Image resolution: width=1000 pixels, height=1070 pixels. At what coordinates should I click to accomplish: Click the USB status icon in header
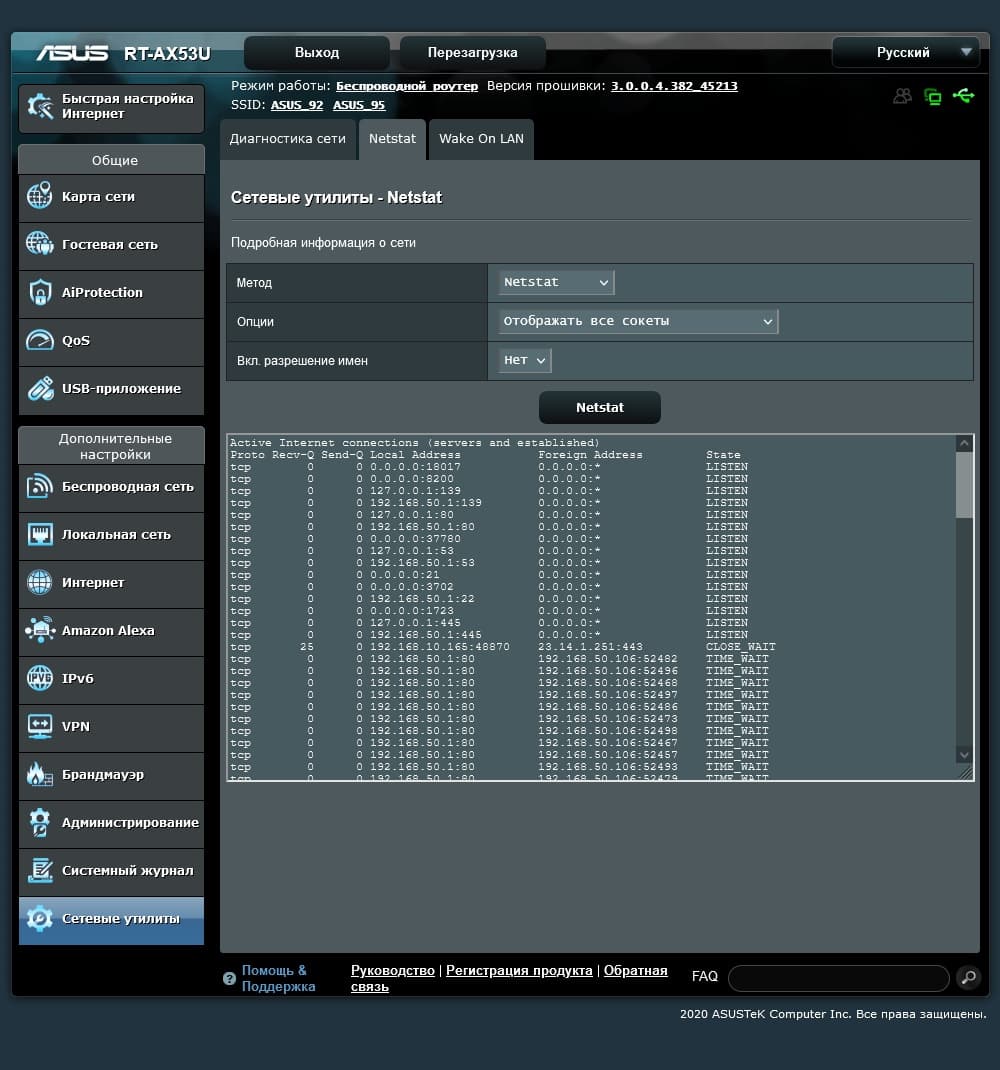point(964,96)
